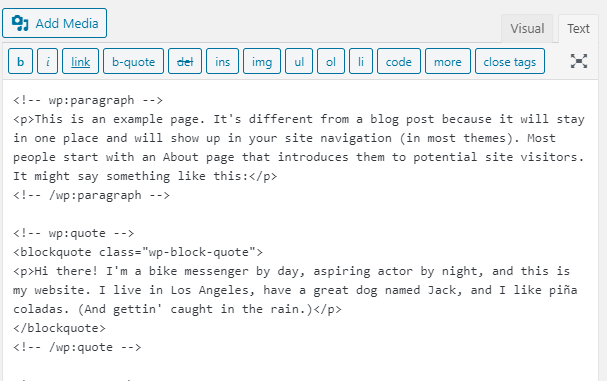Viewport: 607px width, 381px height.
Task: Click the Add Media camera-music icon
Action: click(x=20, y=23)
